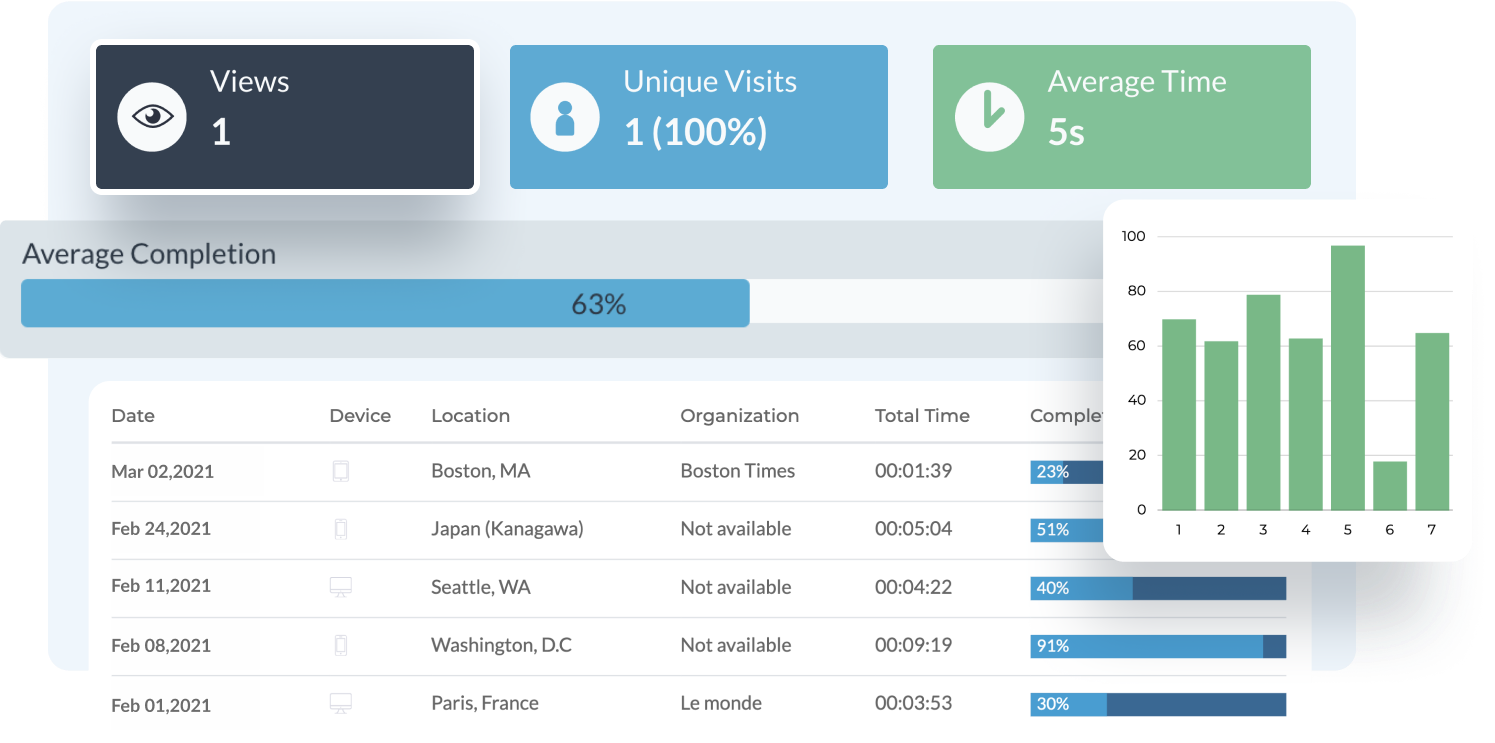Click the shortest chart bar, number 6
This screenshot has height=743, width=1495.
point(1390,486)
